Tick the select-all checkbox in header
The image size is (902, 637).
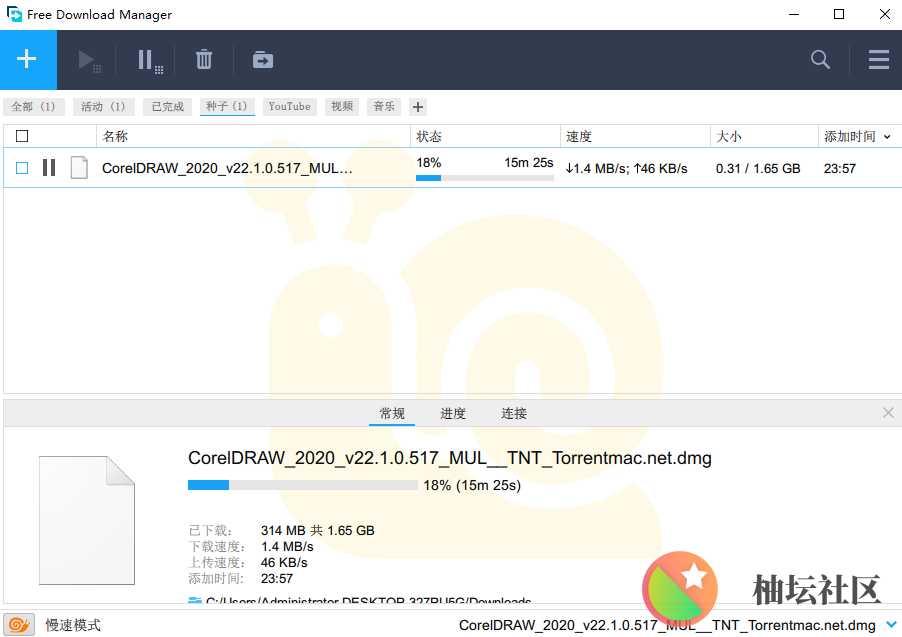(22, 136)
